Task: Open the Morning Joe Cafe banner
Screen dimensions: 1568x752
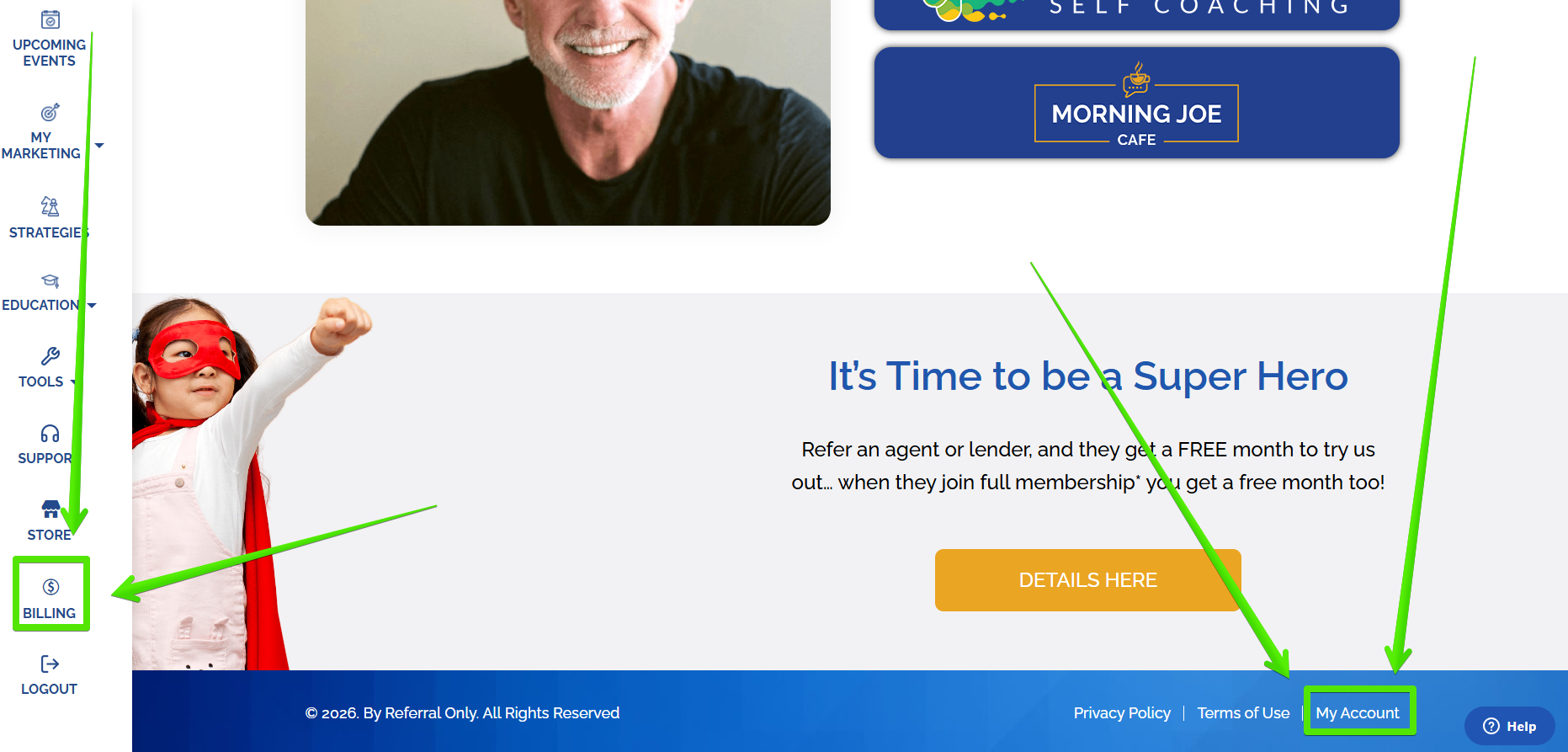Action: point(1137,103)
